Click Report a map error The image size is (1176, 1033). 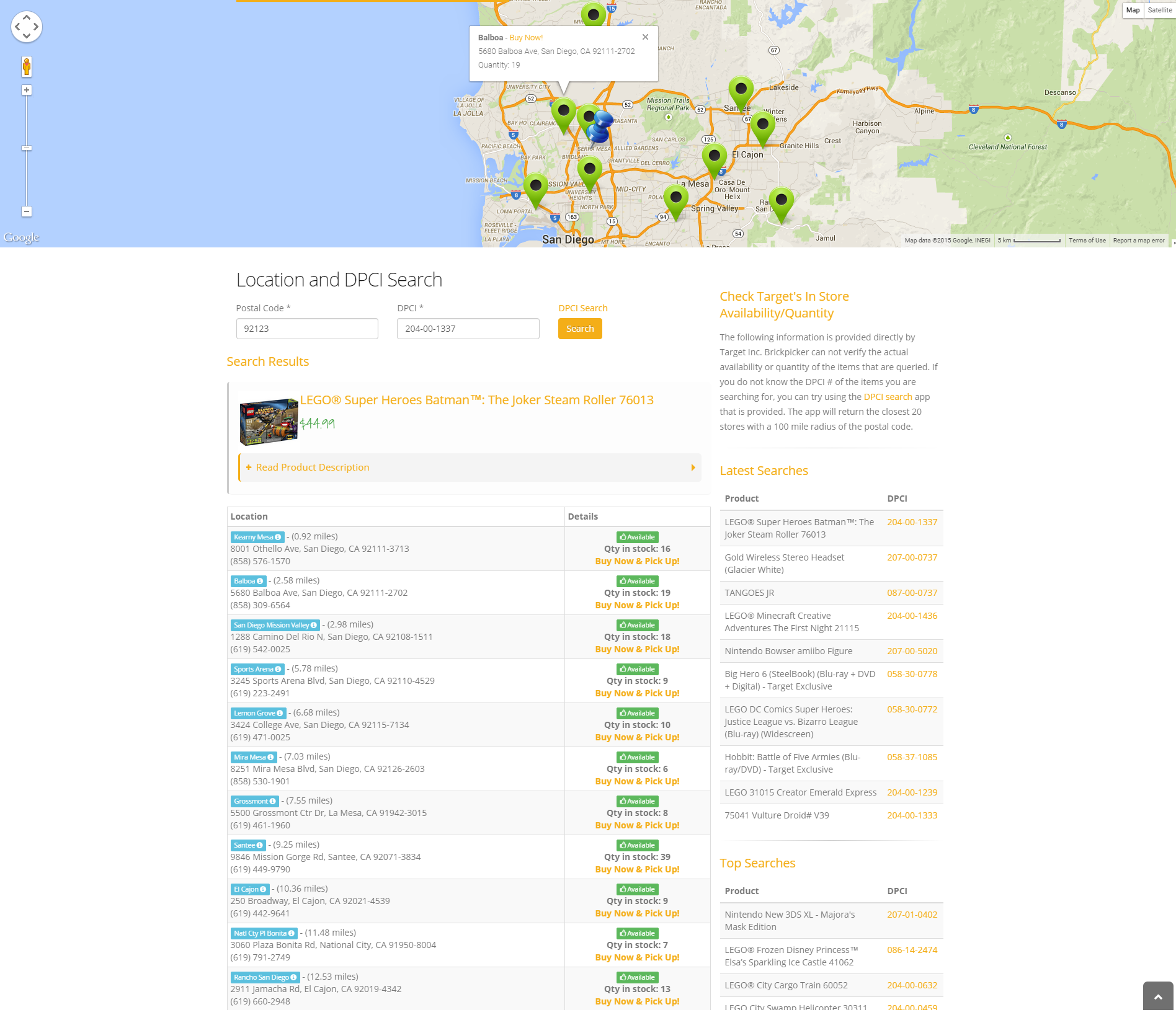pos(1139,241)
